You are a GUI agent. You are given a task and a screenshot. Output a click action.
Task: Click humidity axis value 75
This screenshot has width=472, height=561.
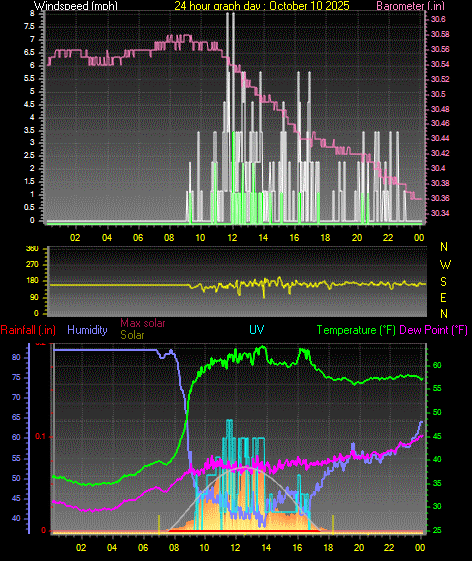click(16, 378)
